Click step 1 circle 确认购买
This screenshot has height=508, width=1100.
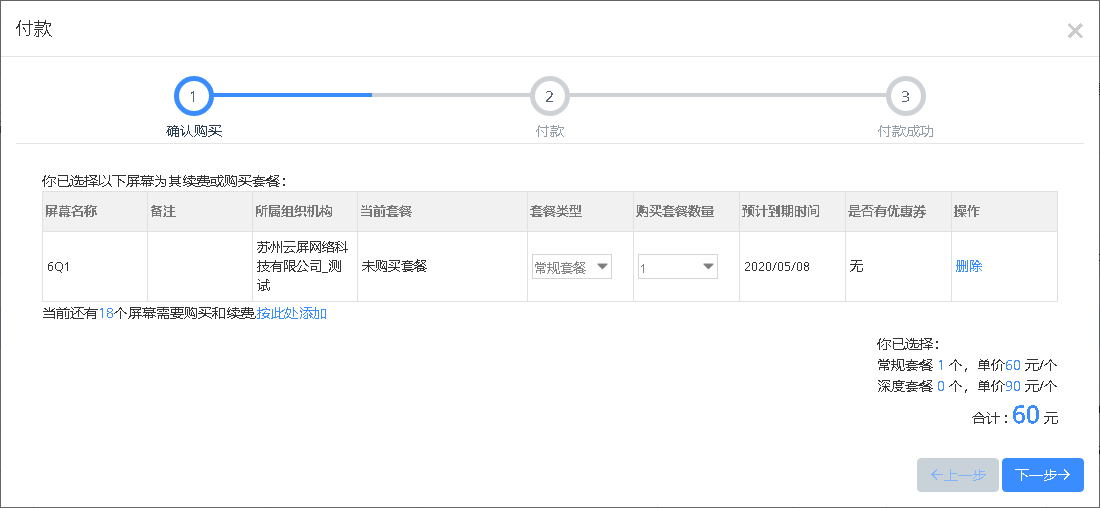tap(194, 96)
